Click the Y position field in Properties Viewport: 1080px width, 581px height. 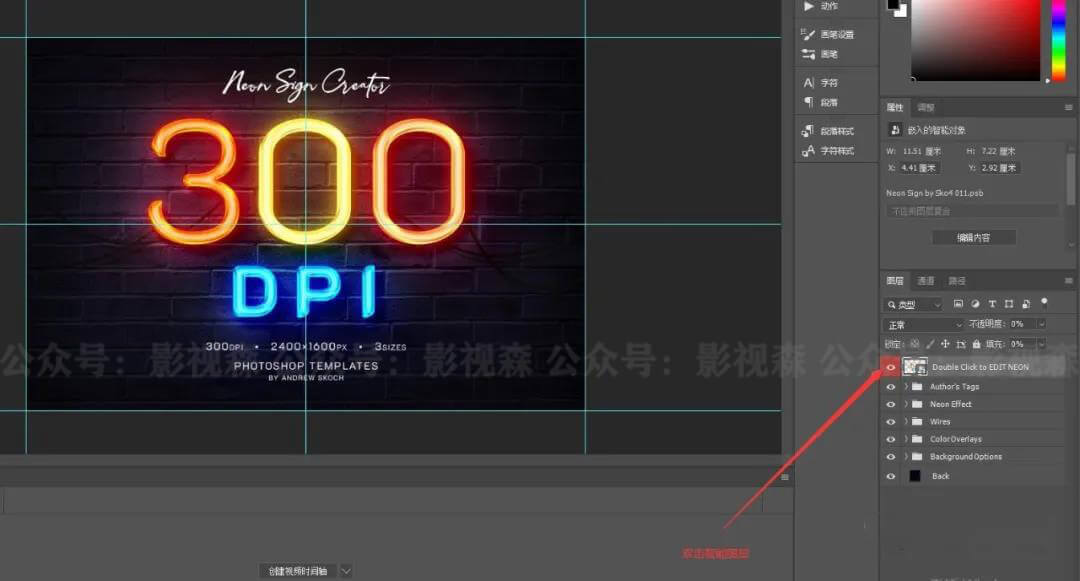999,168
